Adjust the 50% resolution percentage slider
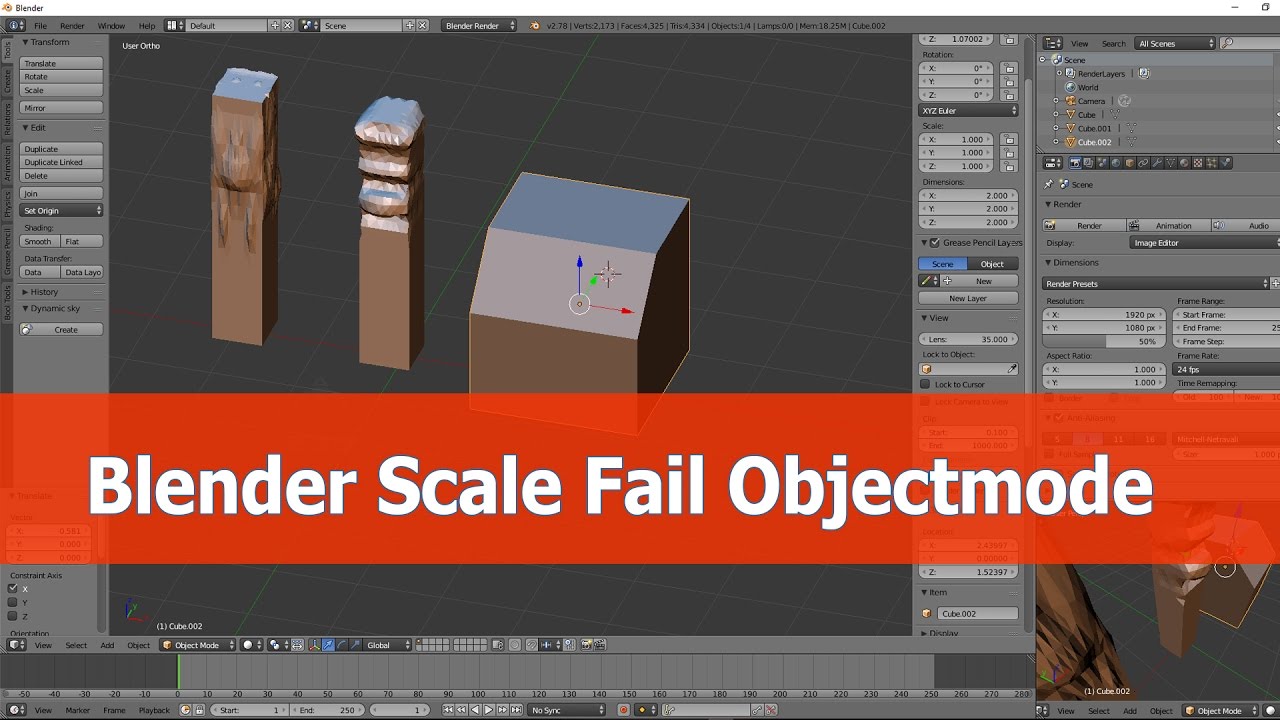 coord(1103,341)
